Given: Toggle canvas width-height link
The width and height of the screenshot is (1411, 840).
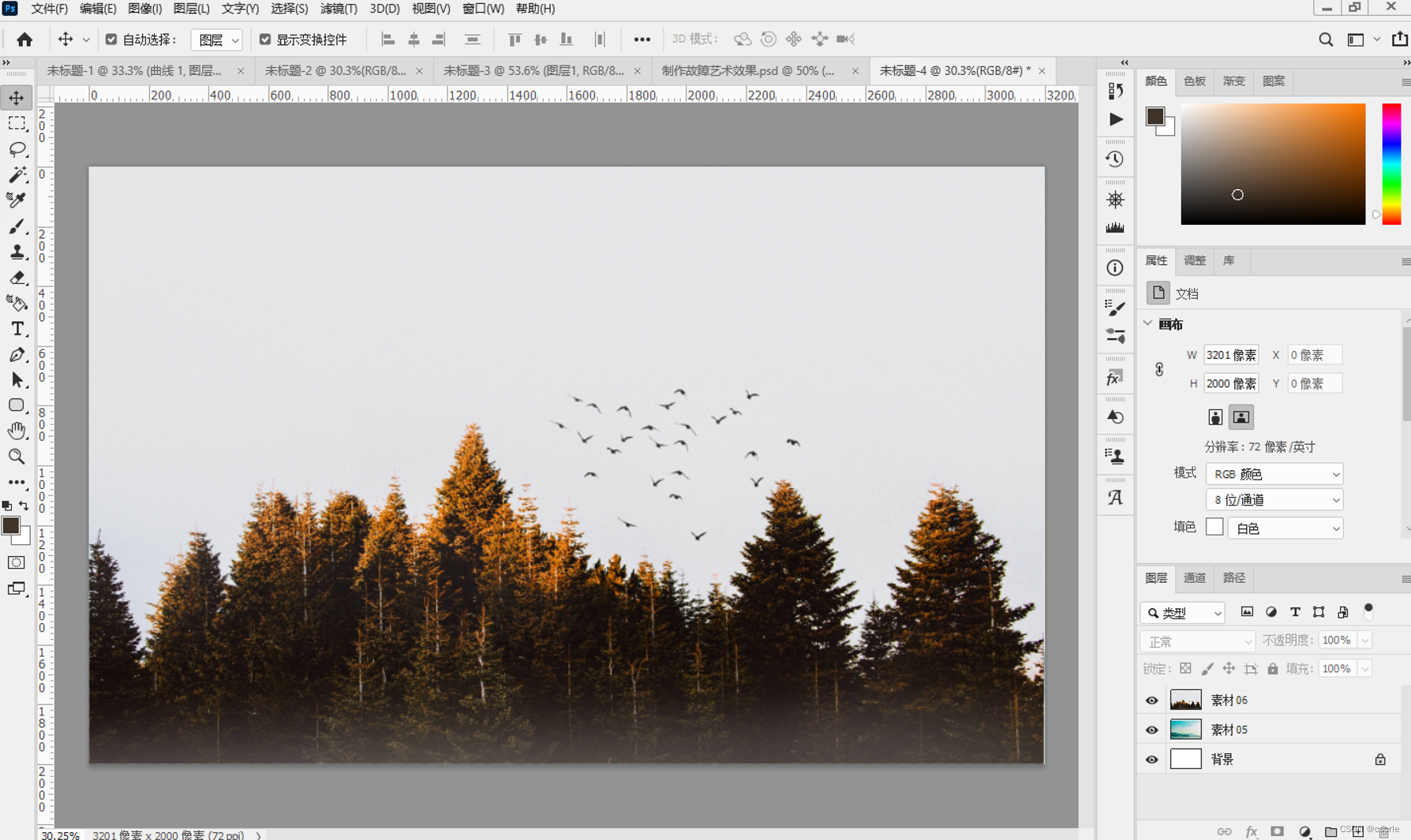Looking at the screenshot, I should [1159, 369].
